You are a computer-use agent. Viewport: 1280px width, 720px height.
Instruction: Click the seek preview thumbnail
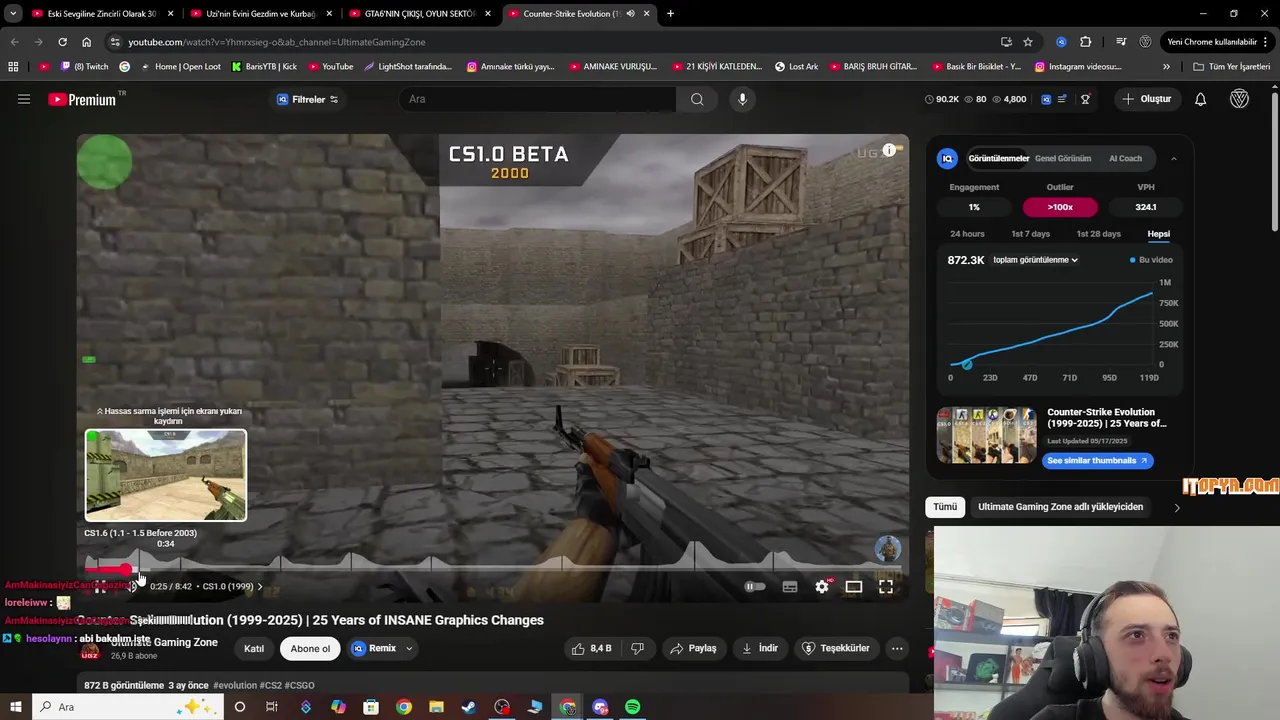coord(166,475)
